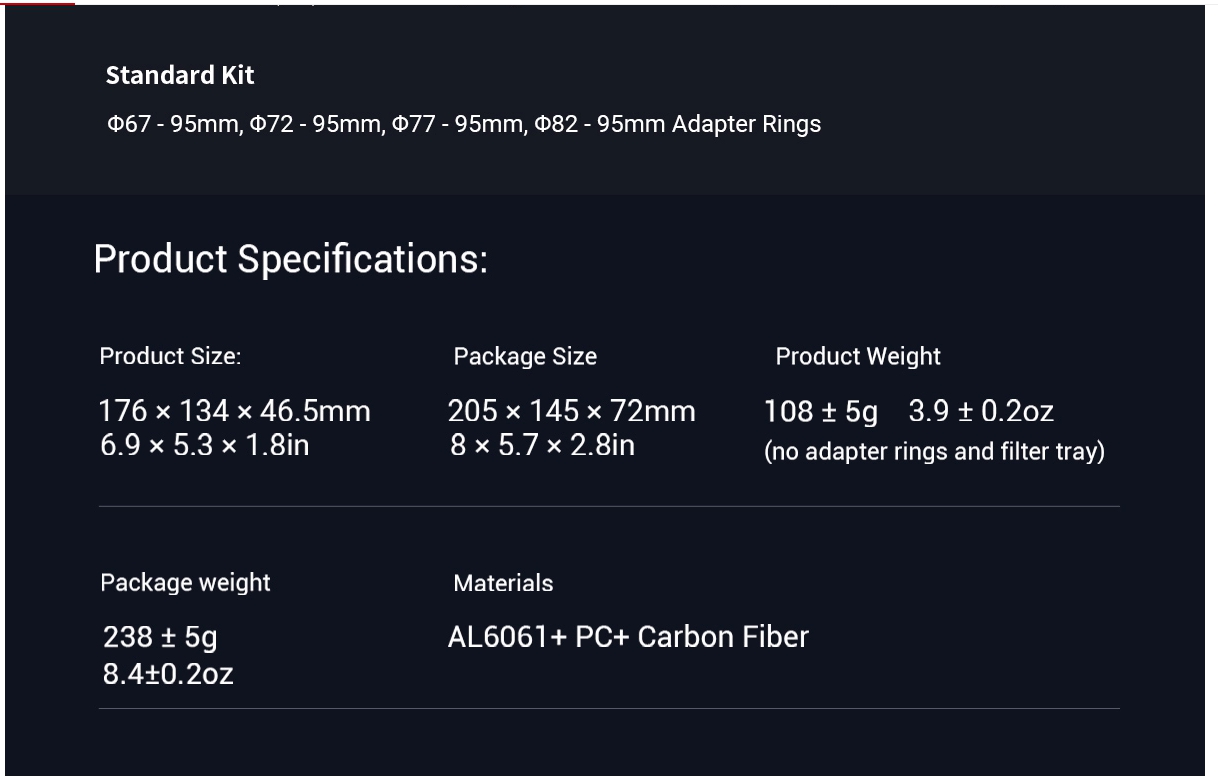Select the 108 ± 5g weight value
1218x779 pixels.
pyautogui.click(x=821, y=411)
